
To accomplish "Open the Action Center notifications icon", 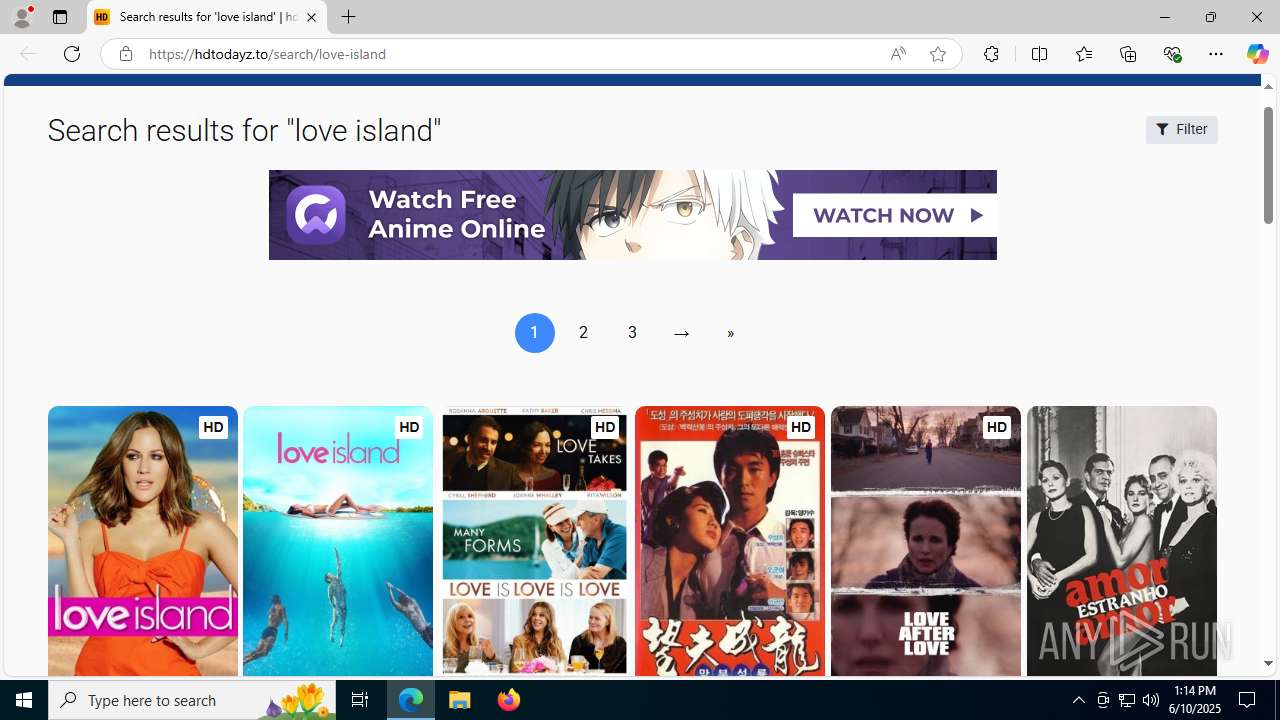I will pos(1249,700).
